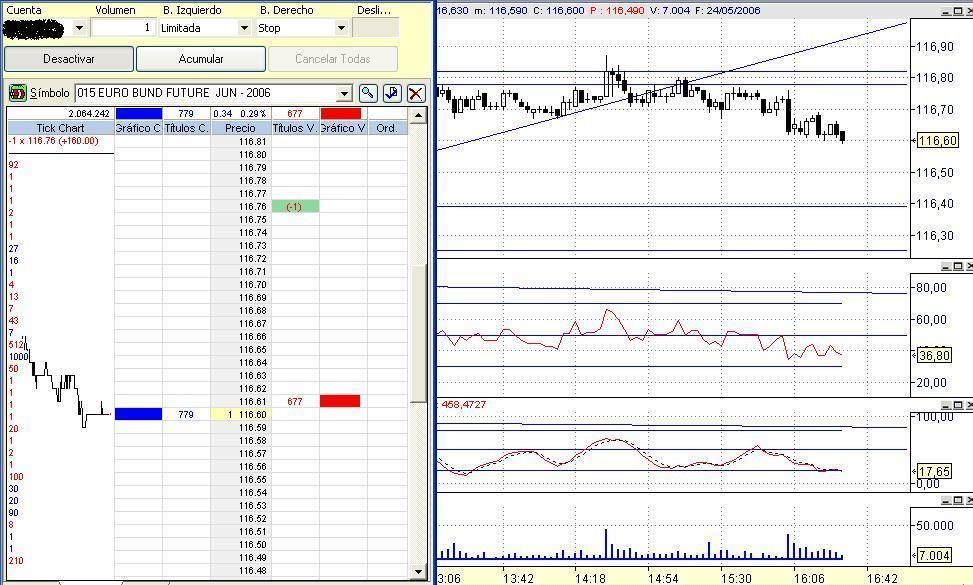Viewport: 973px width, 585px height.
Task: Maximize the stochastic pane showing 17,65
Action: [957, 405]
